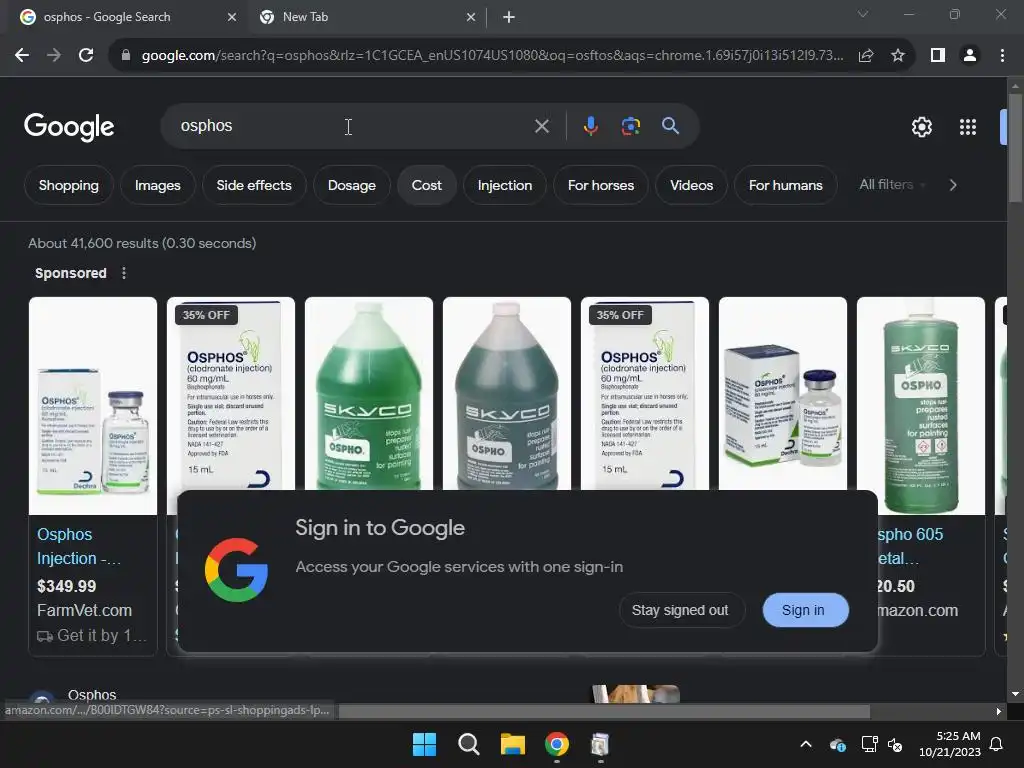Open the tab search chevron in title bar

point(863,14)
